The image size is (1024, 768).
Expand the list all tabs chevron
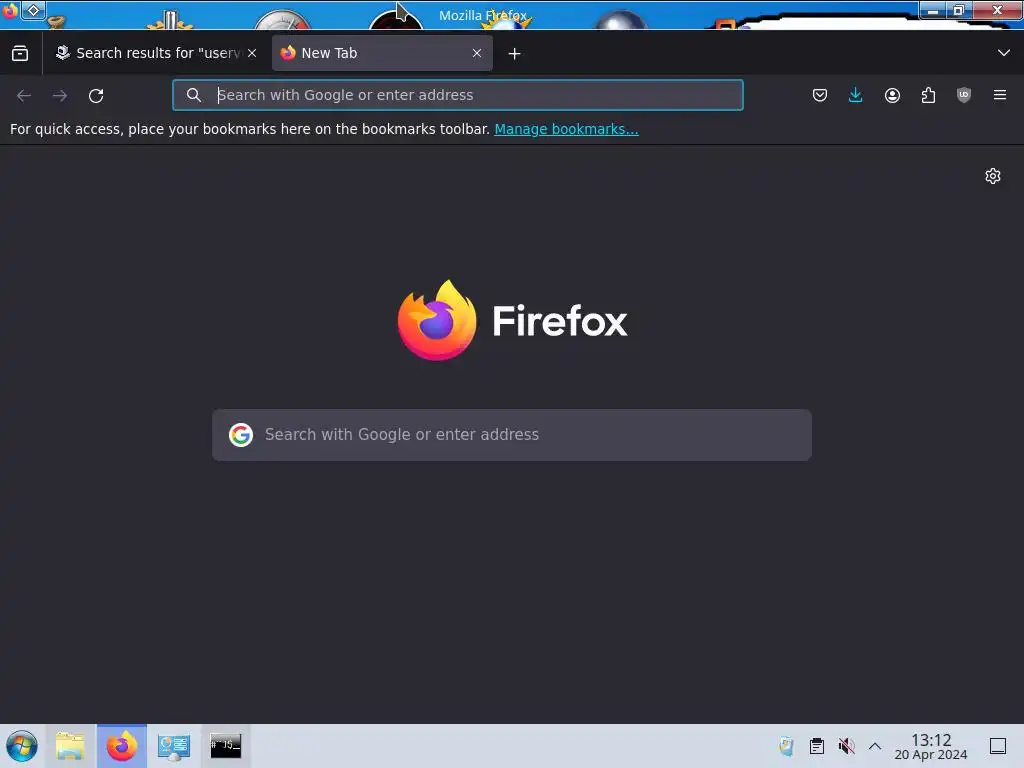(1004, 53)
